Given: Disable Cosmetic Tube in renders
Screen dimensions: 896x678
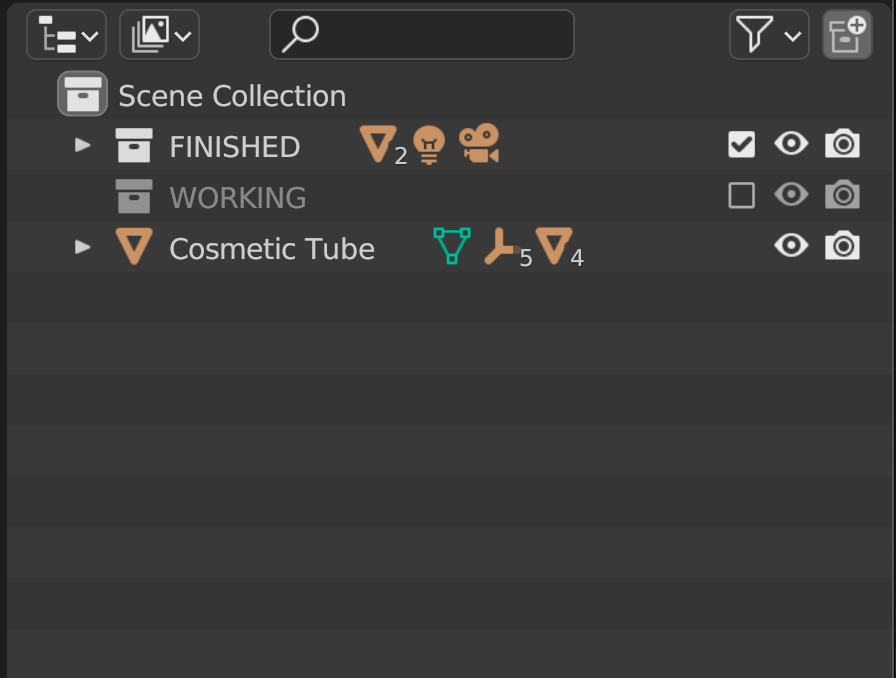Looking at the screenshot, I should [842, 246].
